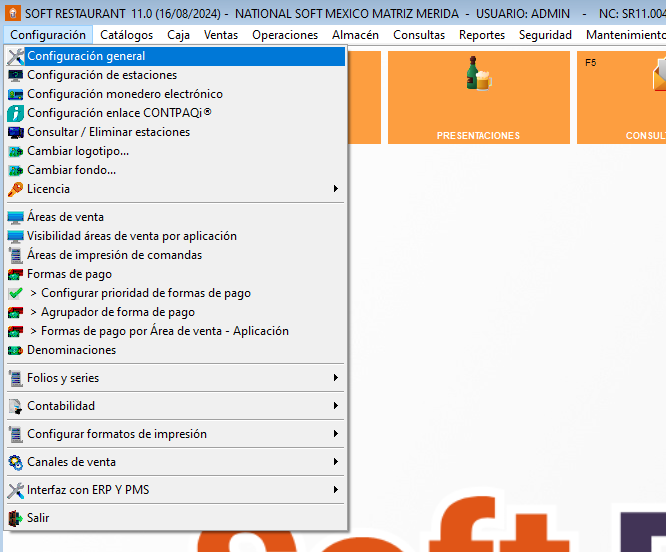This screenshot has width=666, height=552.
Task: Choose Configuración de estaciones
Action: pos(176,75)
